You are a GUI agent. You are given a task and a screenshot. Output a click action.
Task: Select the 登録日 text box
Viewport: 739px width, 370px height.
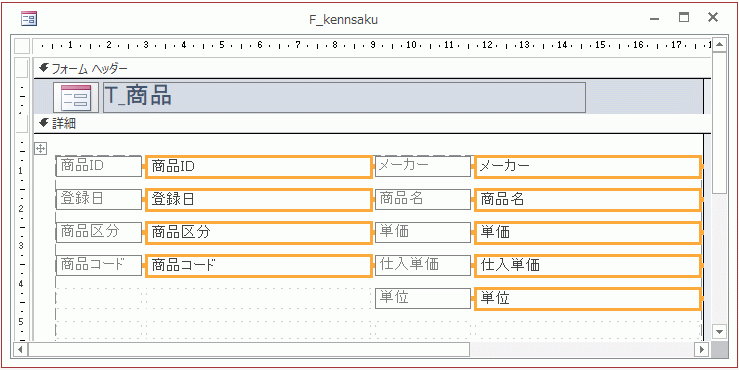[259, 200]
